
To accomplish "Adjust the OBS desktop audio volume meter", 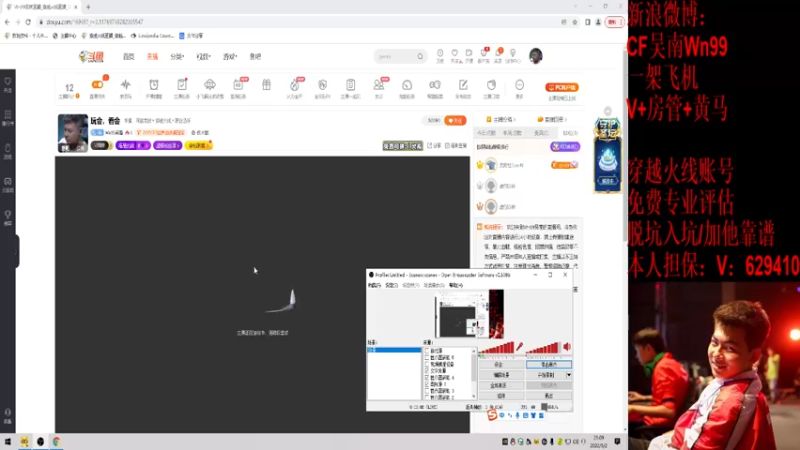I will point(543,347).
